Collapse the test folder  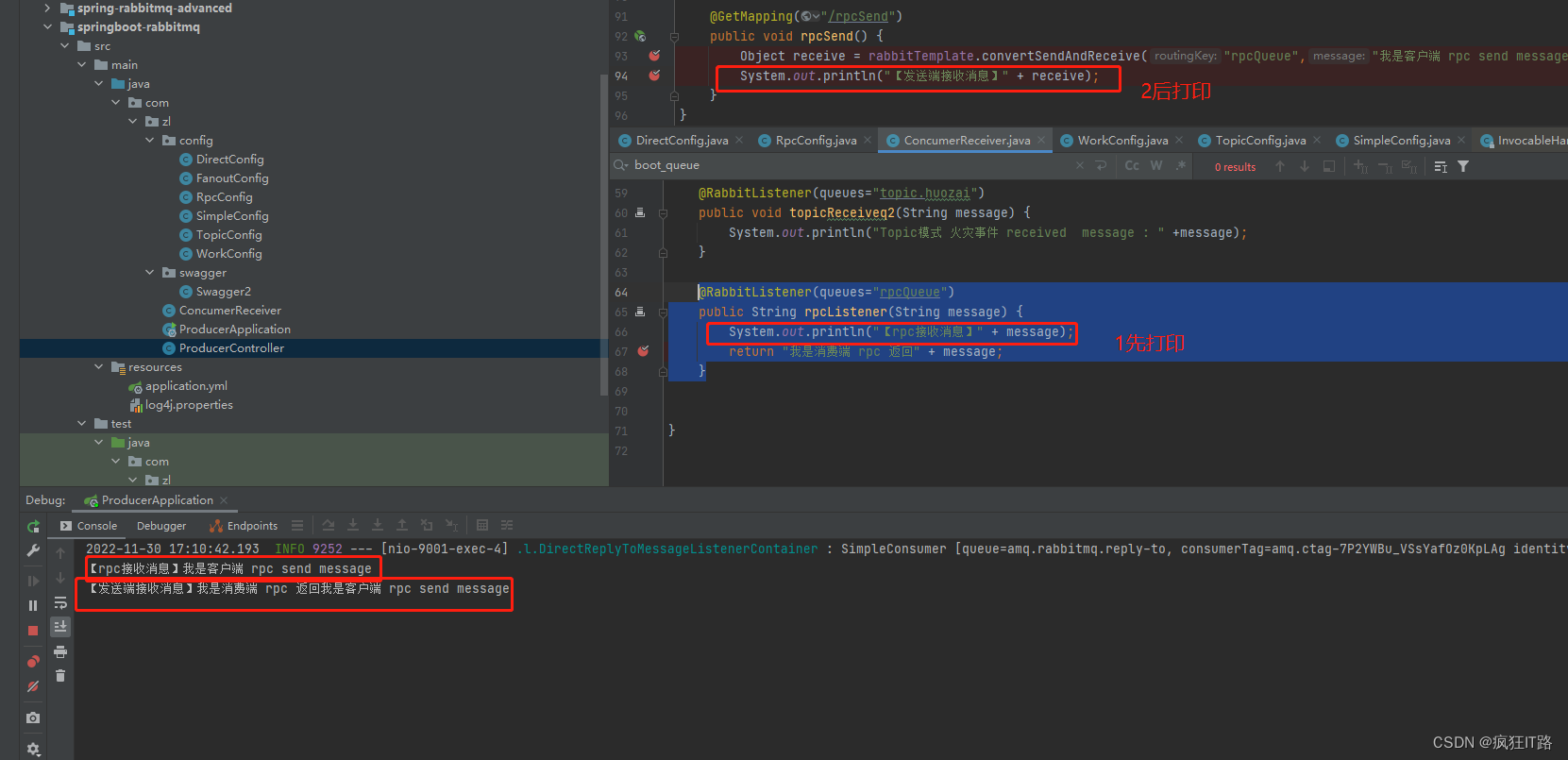tap(82, 424)
